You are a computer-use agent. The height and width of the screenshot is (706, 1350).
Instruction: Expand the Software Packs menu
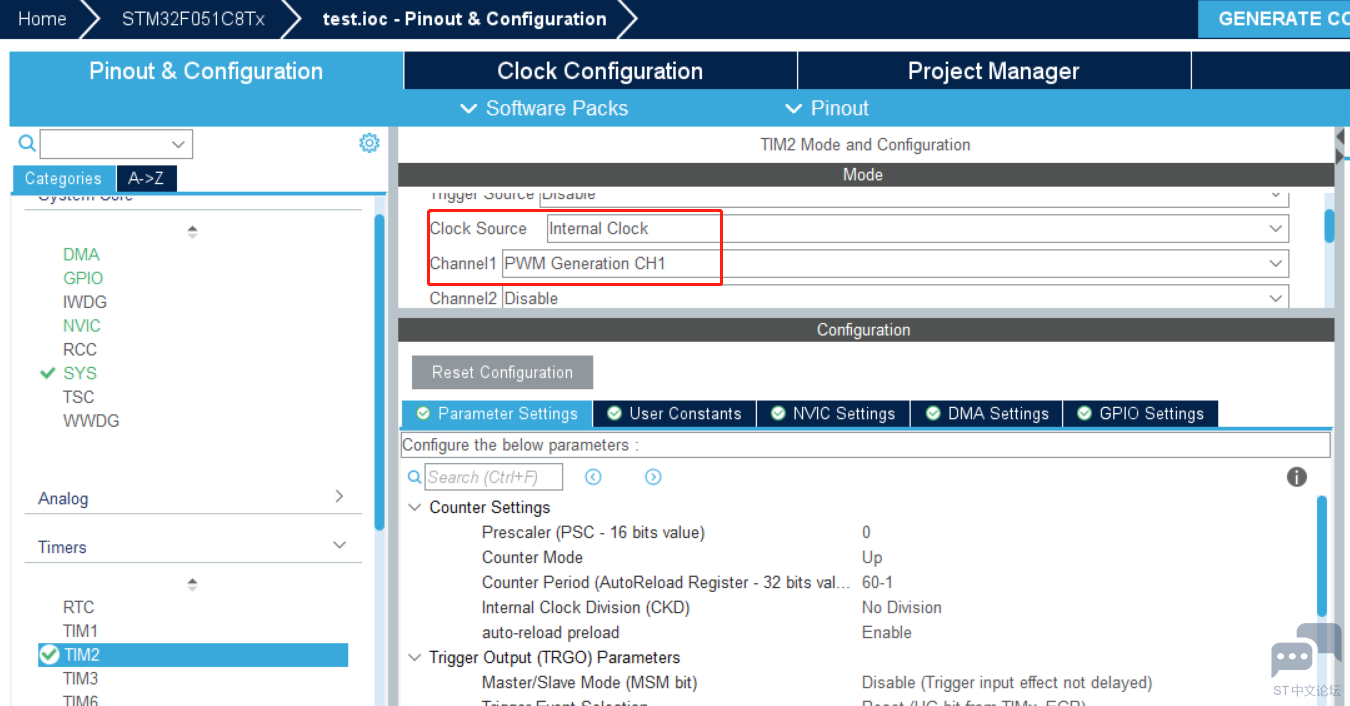[544, 108]
